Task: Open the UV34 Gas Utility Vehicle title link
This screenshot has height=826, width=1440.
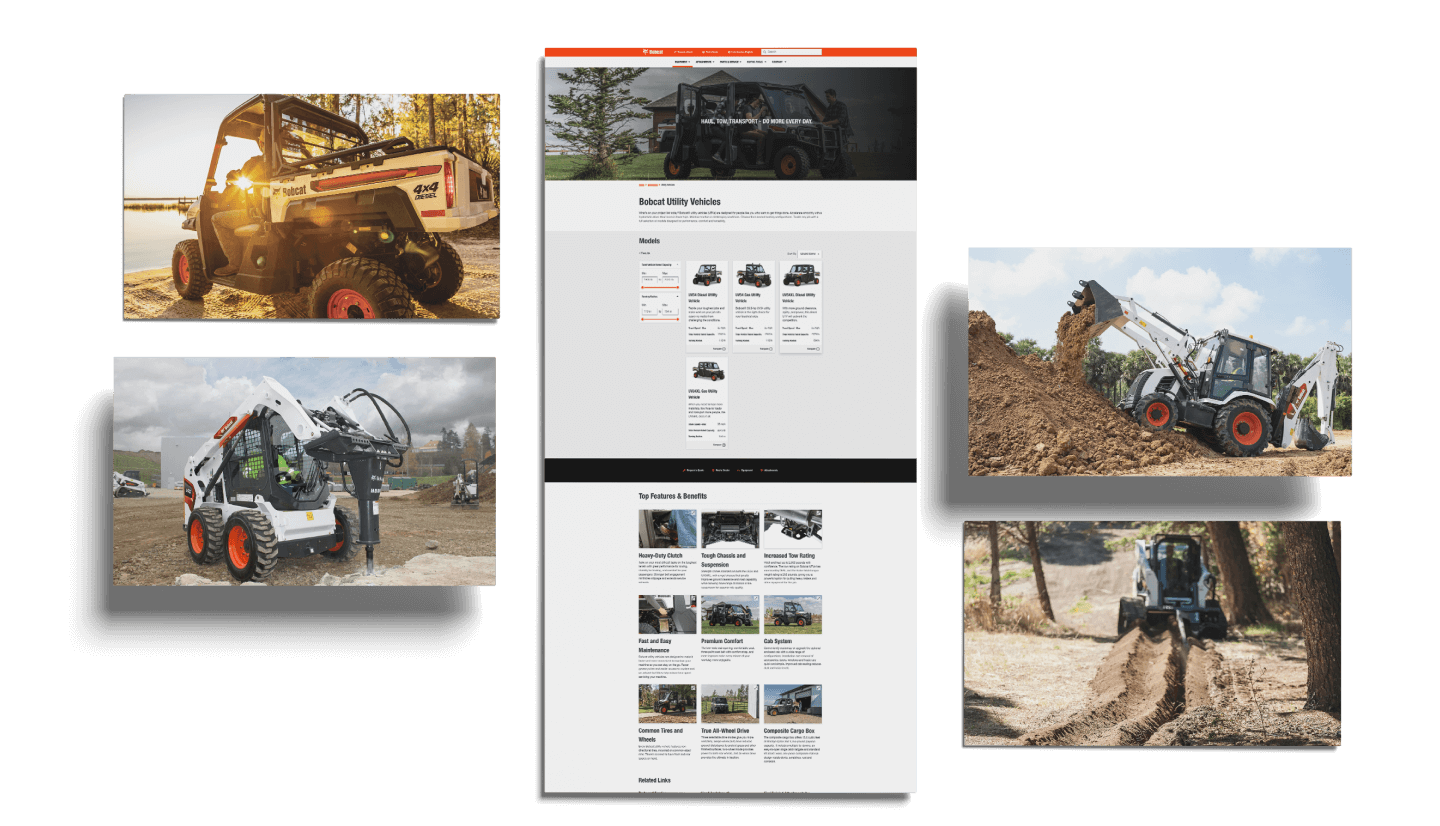Action: (749, 297)
